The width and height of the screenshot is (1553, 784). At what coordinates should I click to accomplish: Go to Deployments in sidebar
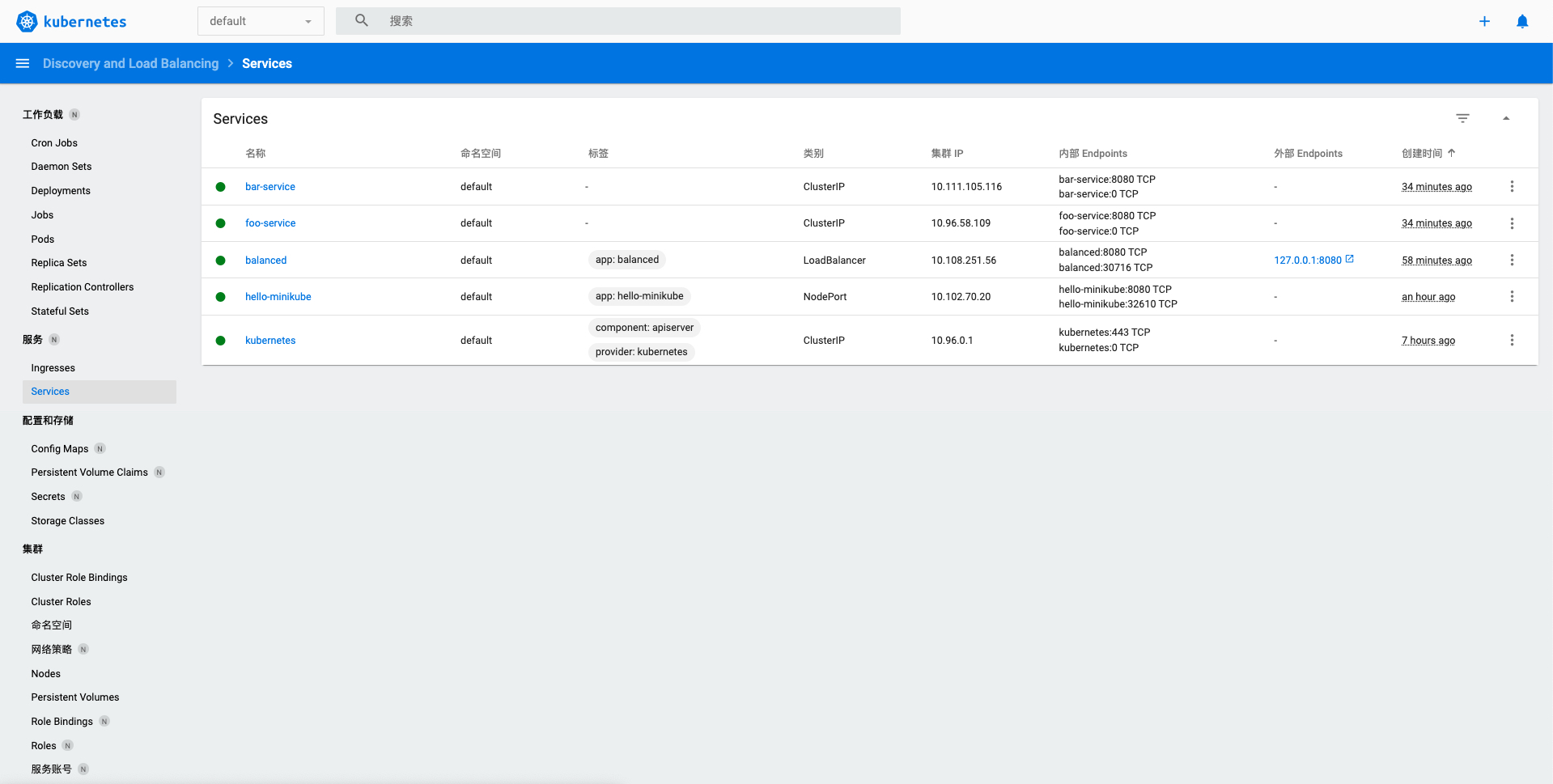tap(61, 191)
